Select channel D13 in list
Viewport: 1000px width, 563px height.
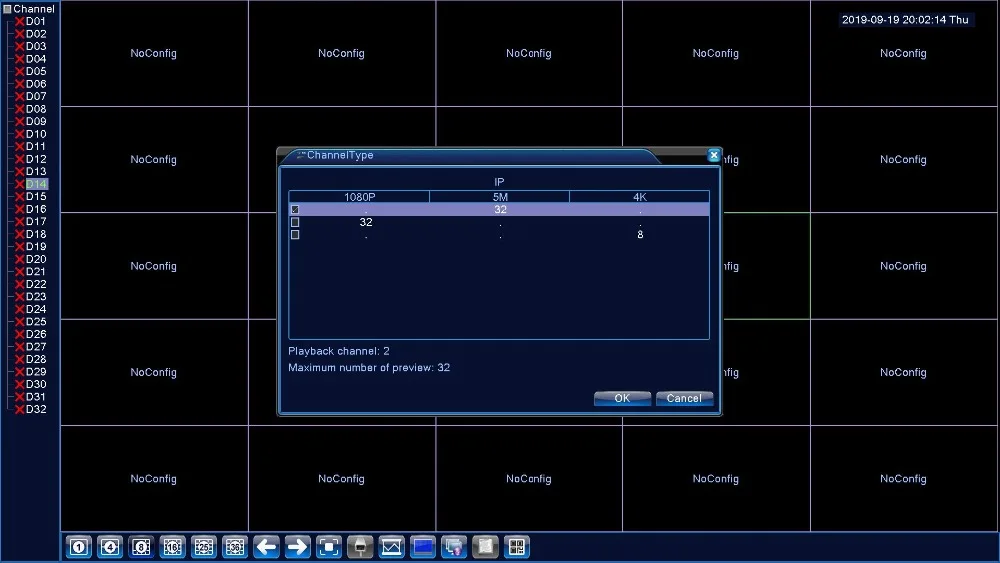tap(36, 172)
